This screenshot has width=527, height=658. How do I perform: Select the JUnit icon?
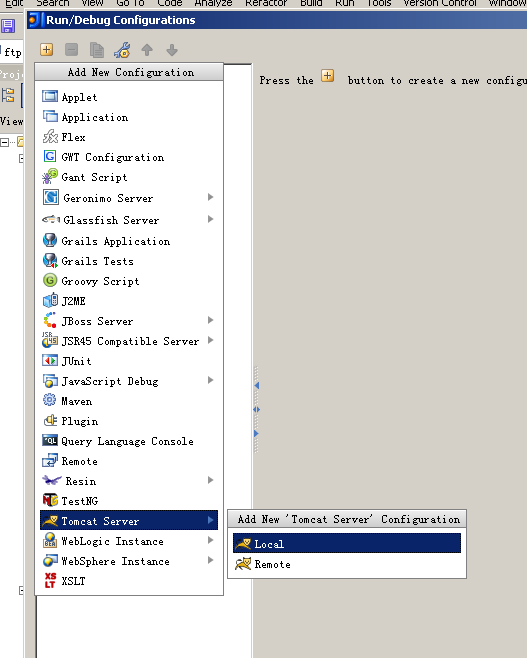pyautogui.click(x=50, y=360)
